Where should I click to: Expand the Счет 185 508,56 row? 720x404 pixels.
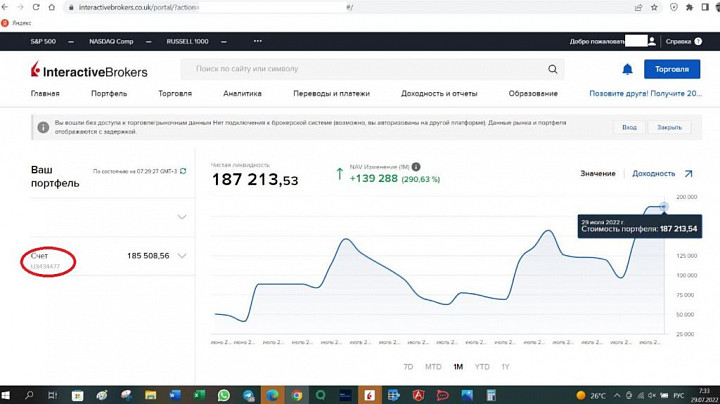click(182, 256)
